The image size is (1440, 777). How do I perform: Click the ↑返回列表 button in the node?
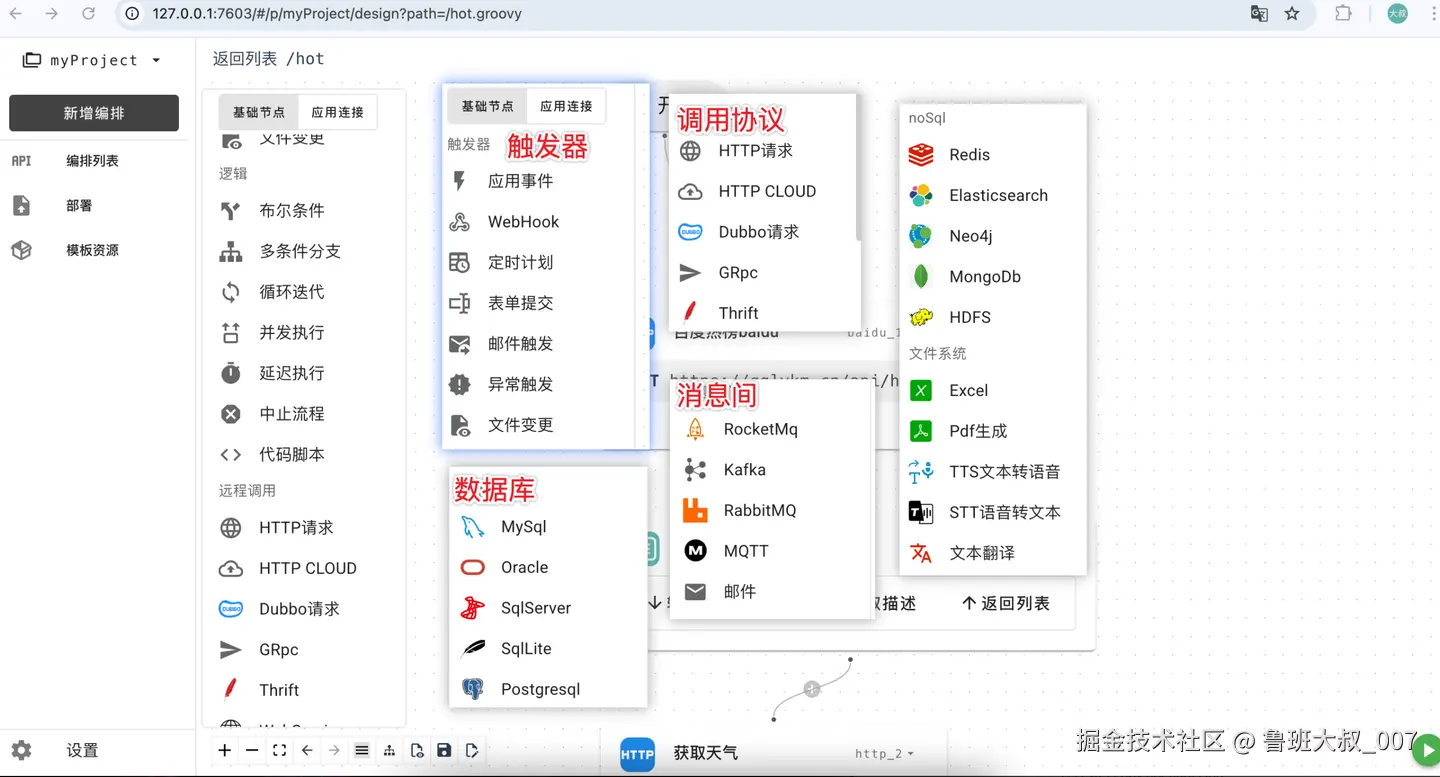1005,603
